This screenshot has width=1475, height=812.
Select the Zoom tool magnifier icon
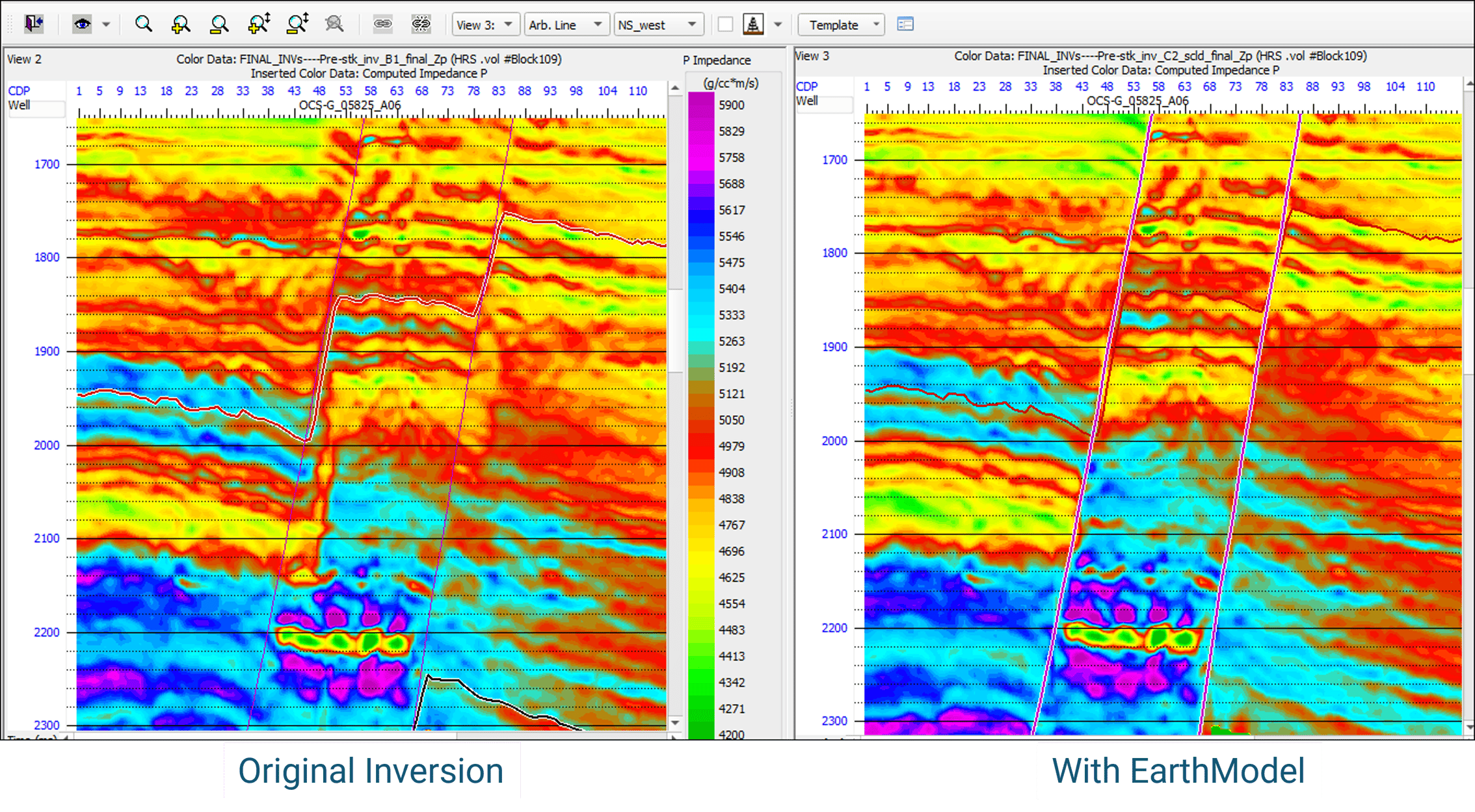click(x=144, y=25)
